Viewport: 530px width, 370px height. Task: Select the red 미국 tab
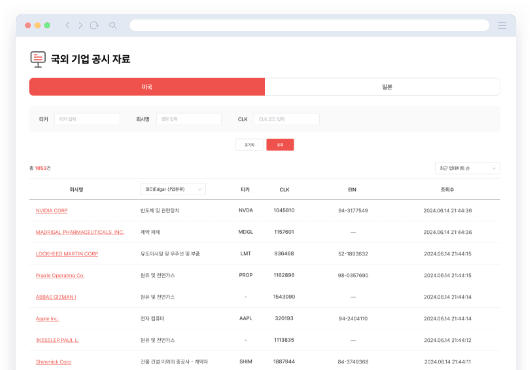(x=147, y=87)
